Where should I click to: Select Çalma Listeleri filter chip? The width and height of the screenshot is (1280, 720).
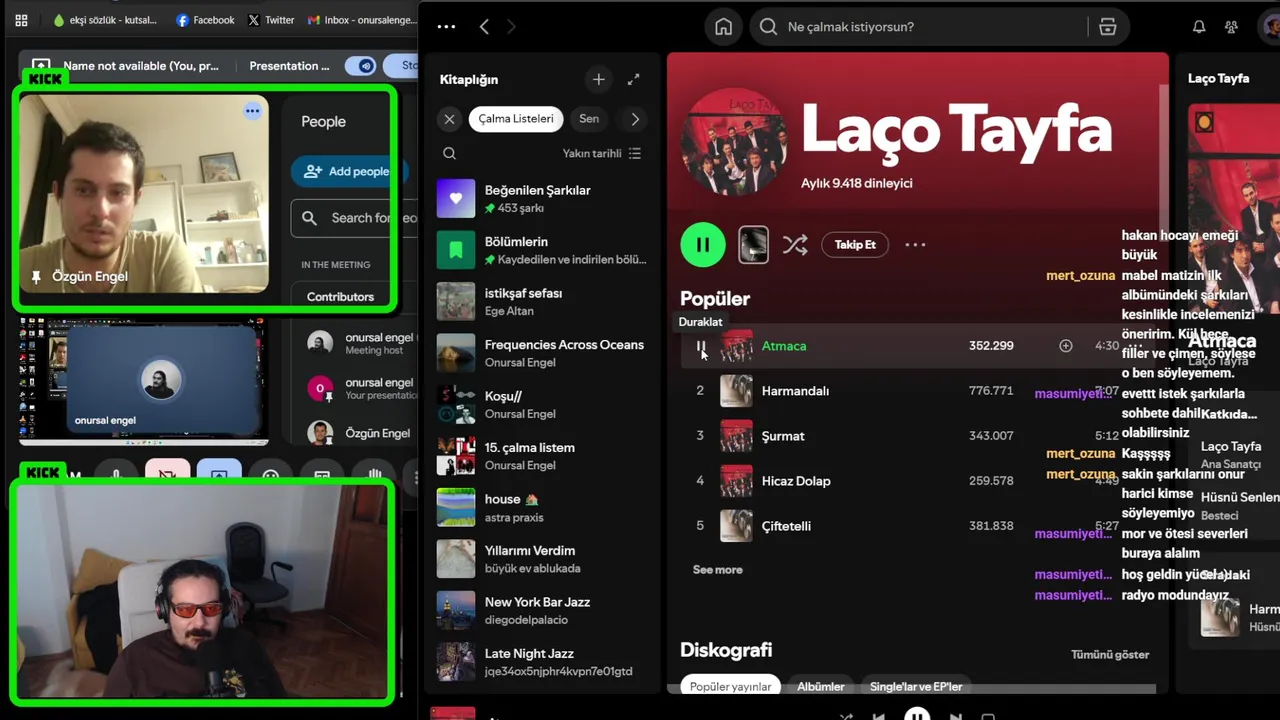(516, 119)
